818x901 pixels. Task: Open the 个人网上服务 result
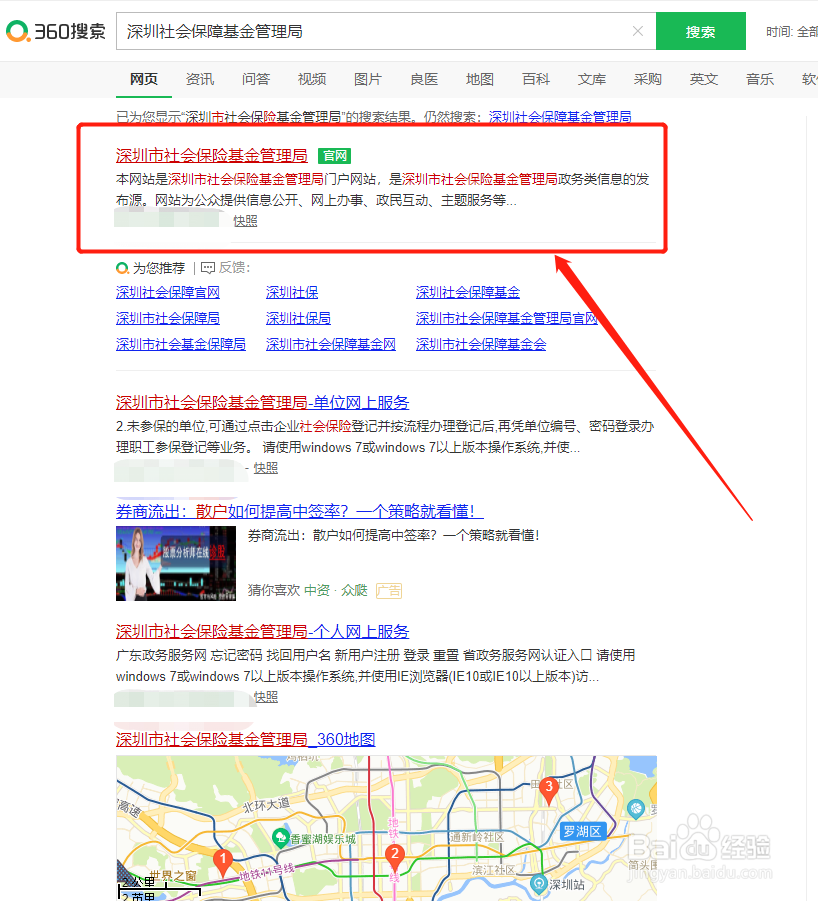pyautogui.click(x=263, y=631)
